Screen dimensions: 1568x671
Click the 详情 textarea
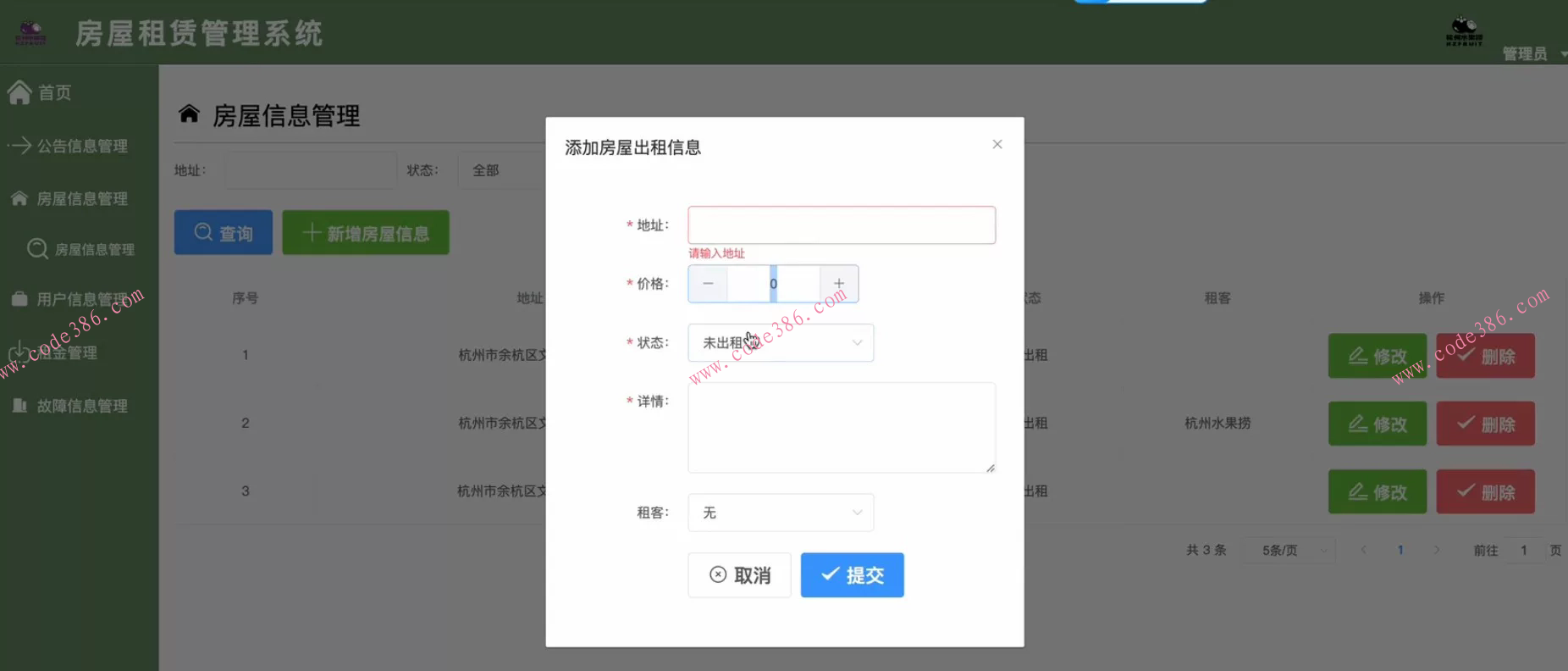point(842,428)
